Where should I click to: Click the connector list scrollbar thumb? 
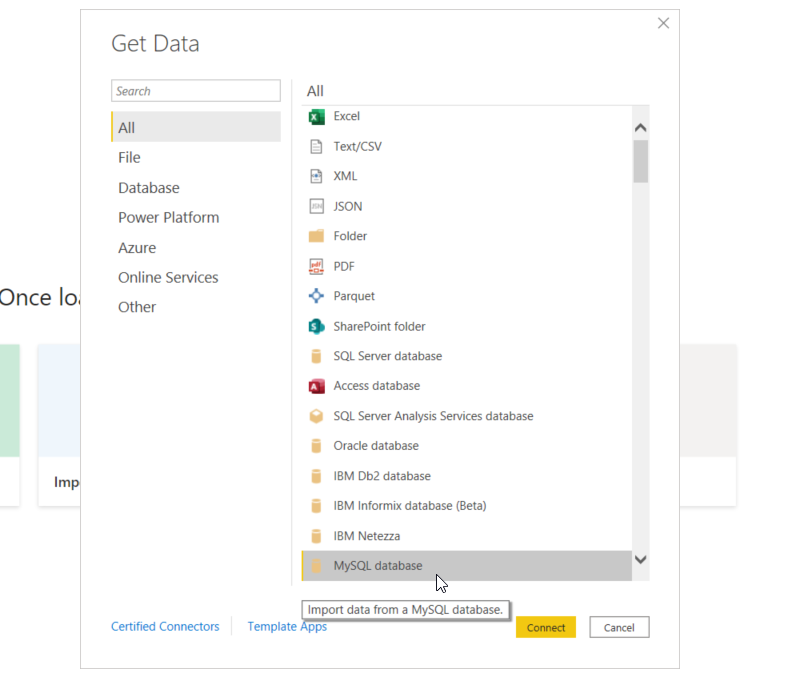point(641,161)
